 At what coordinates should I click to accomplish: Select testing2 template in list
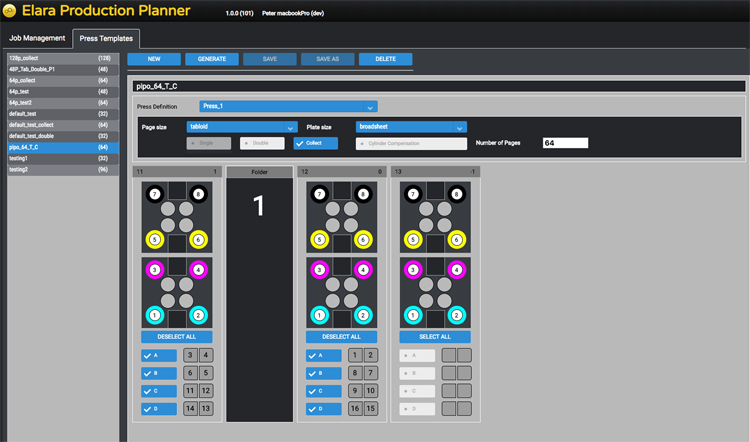[x=63, y=170]
